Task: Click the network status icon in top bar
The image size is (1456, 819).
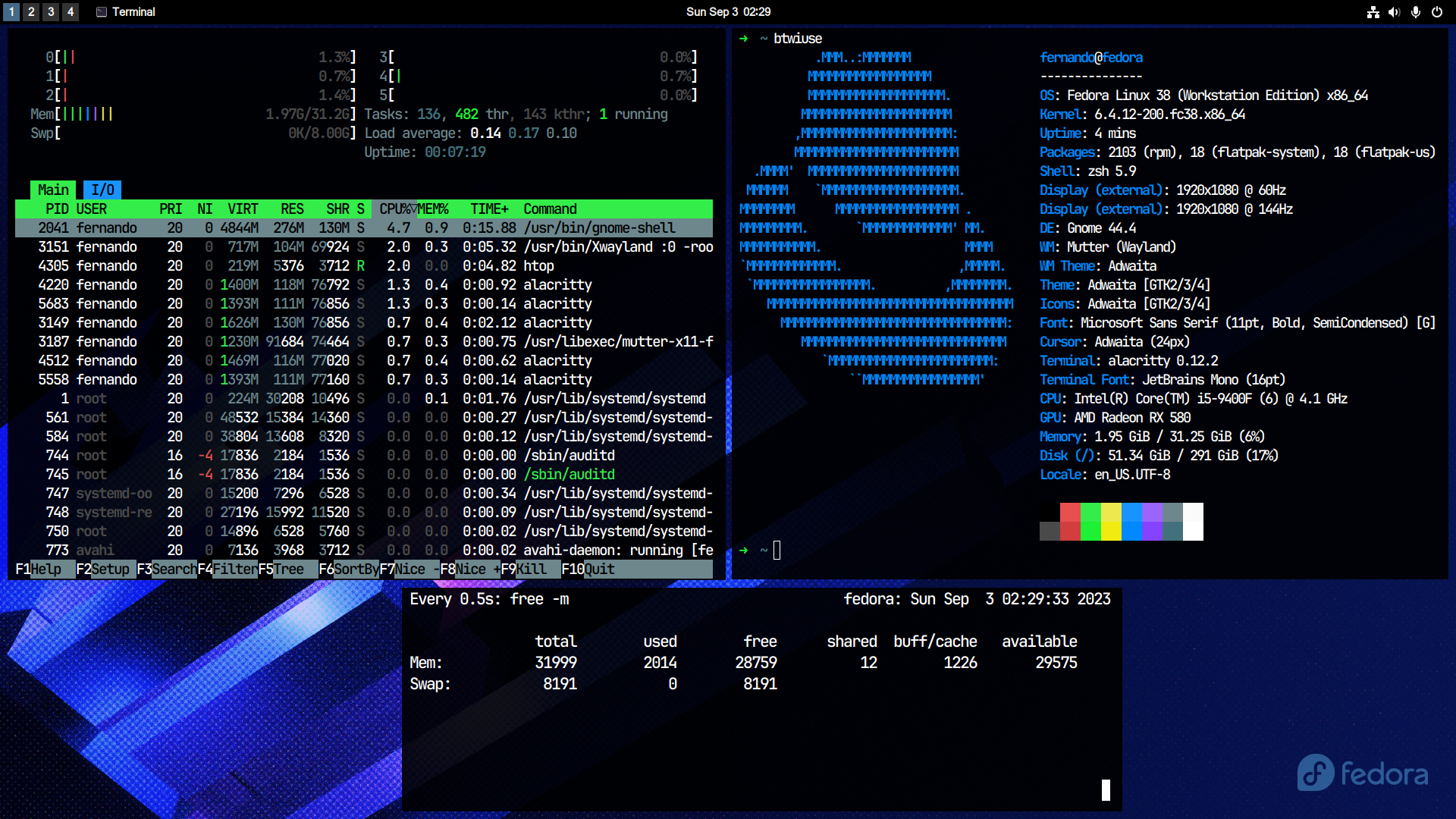Action: pos(1373,12)
